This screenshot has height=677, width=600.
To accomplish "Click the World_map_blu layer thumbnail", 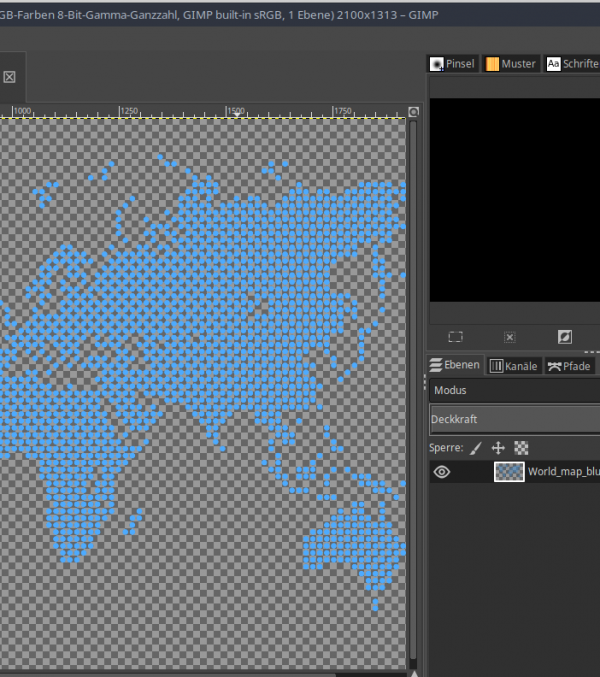I will coord(509,471).
